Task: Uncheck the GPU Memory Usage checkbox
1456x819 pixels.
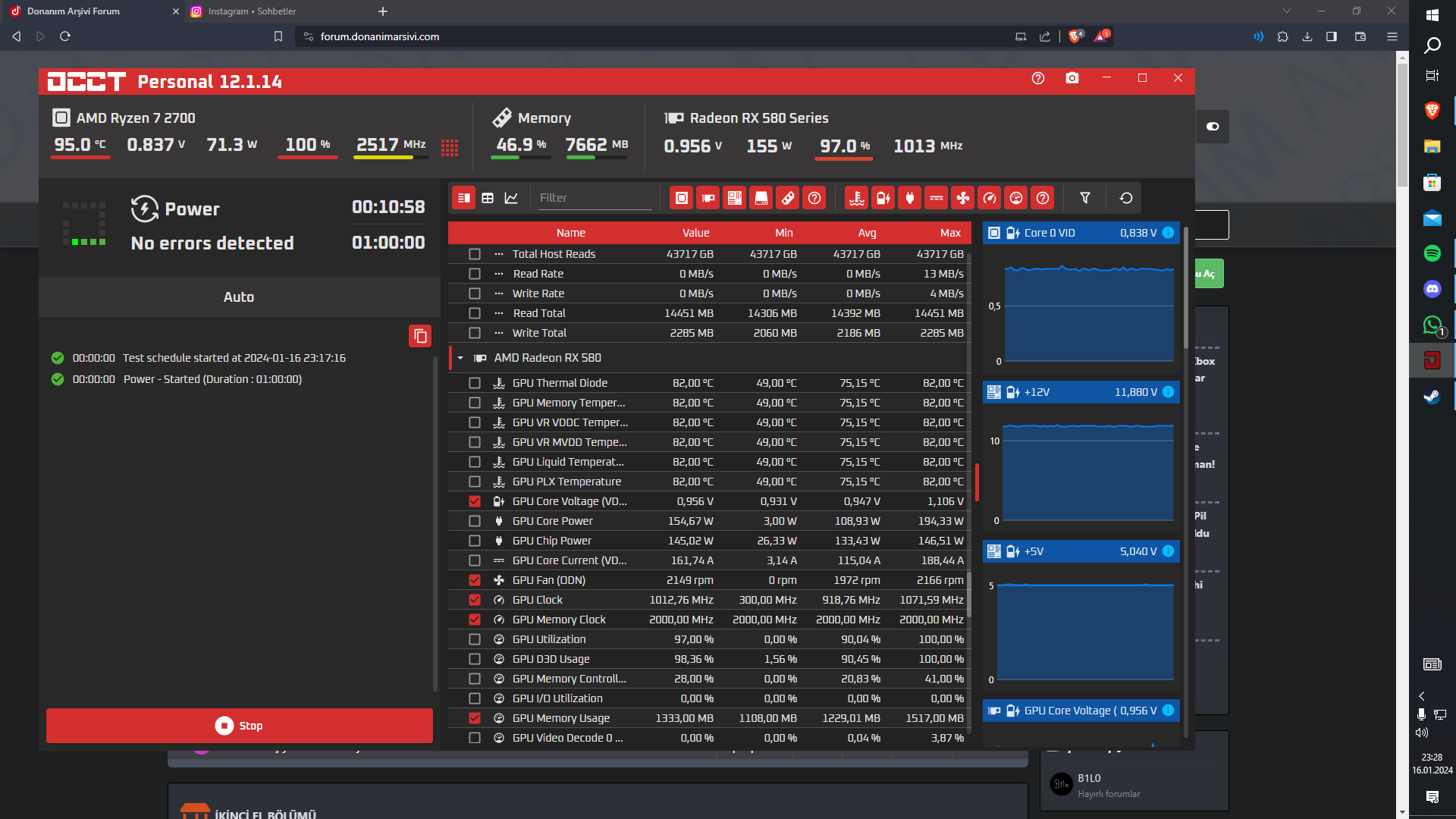Action: pyautogui.click(x=475, y=718)
